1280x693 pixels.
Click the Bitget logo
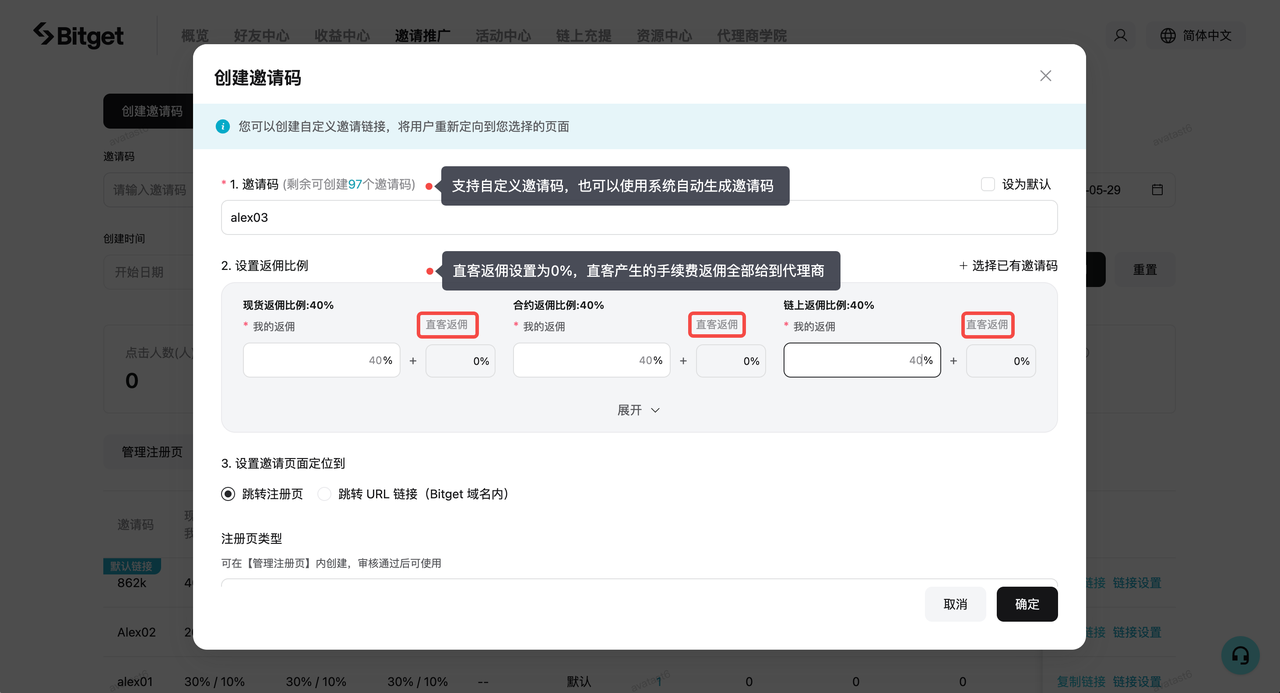[x=79, y=35]
